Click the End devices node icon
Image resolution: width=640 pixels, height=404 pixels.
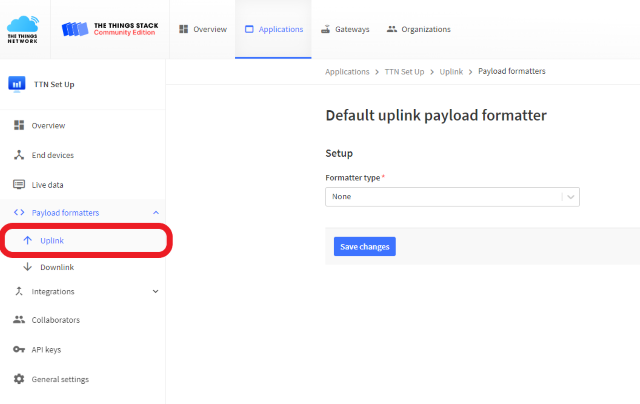click(x=19, y=155)
